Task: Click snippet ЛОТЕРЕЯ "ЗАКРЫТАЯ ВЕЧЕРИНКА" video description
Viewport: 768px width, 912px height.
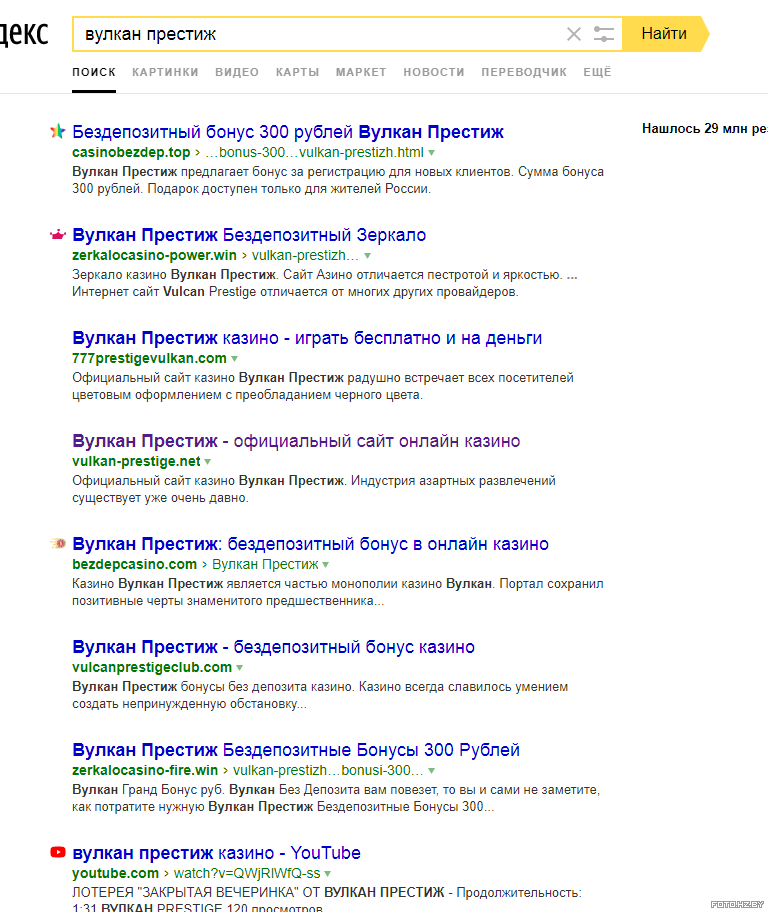Action: click(x=326, y=900)
